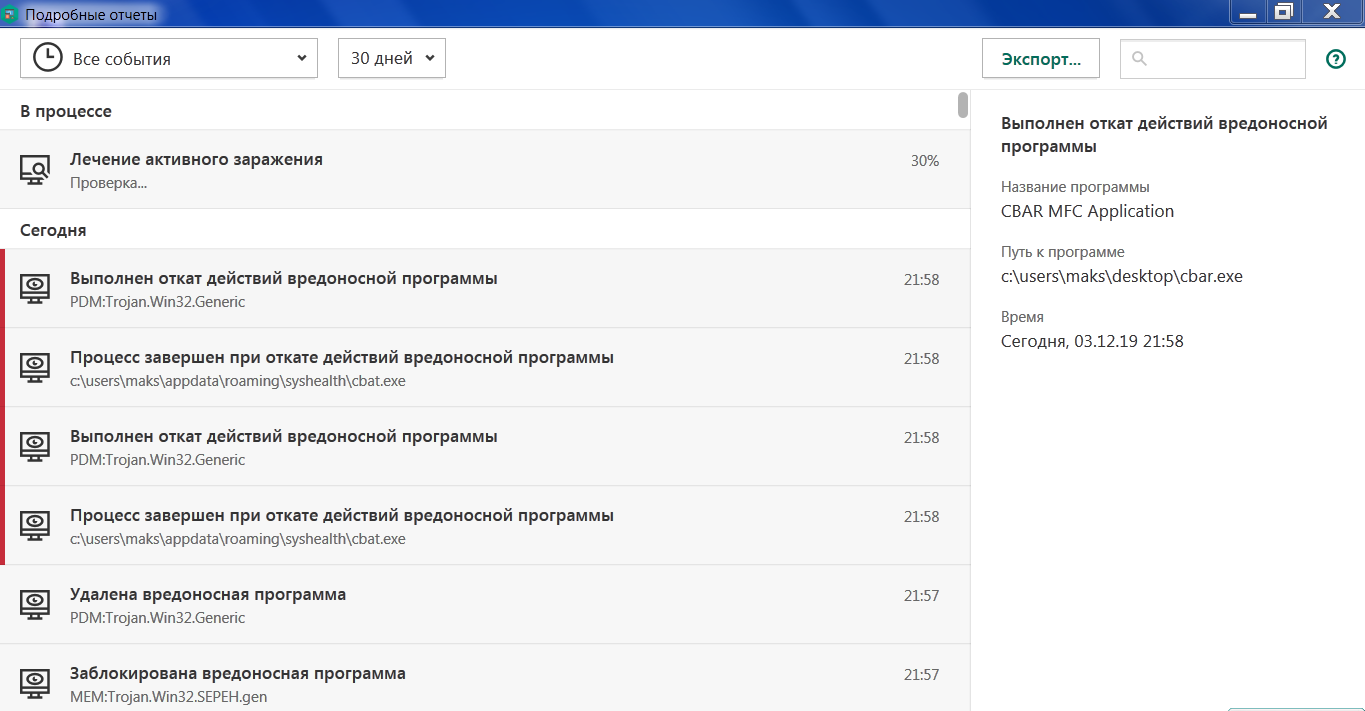
Task: Focus the search input field
Action: [1225, 59]
